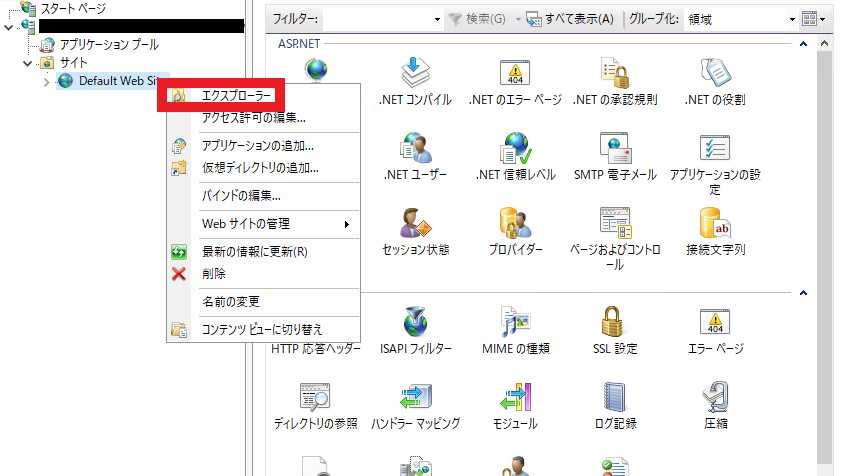Open the HTTP 応答ヘッダー feature
The height and width of the screenshot is (476, 844).
coord(315,349)
